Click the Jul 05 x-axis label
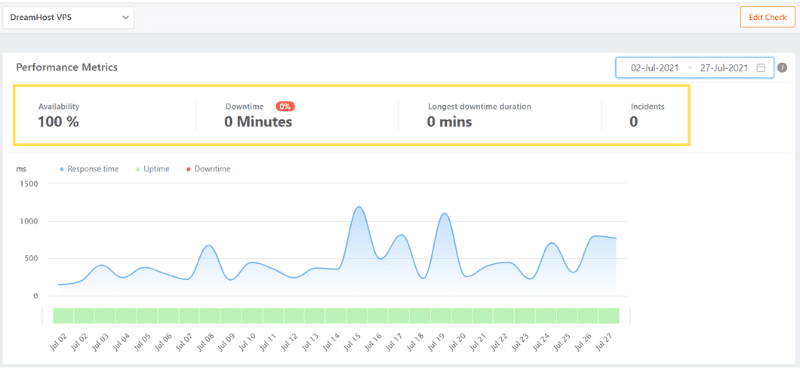 142,342
